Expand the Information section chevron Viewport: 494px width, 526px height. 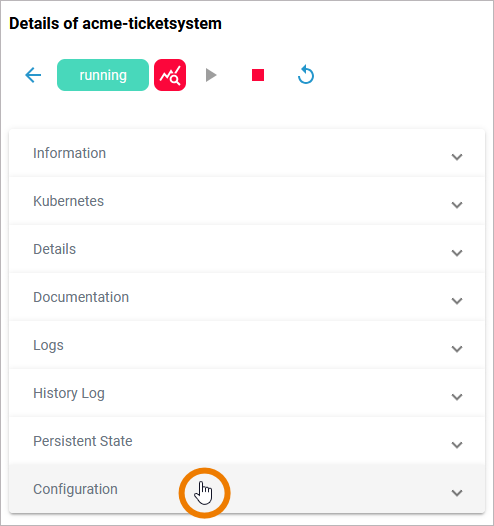pos(457,157)
